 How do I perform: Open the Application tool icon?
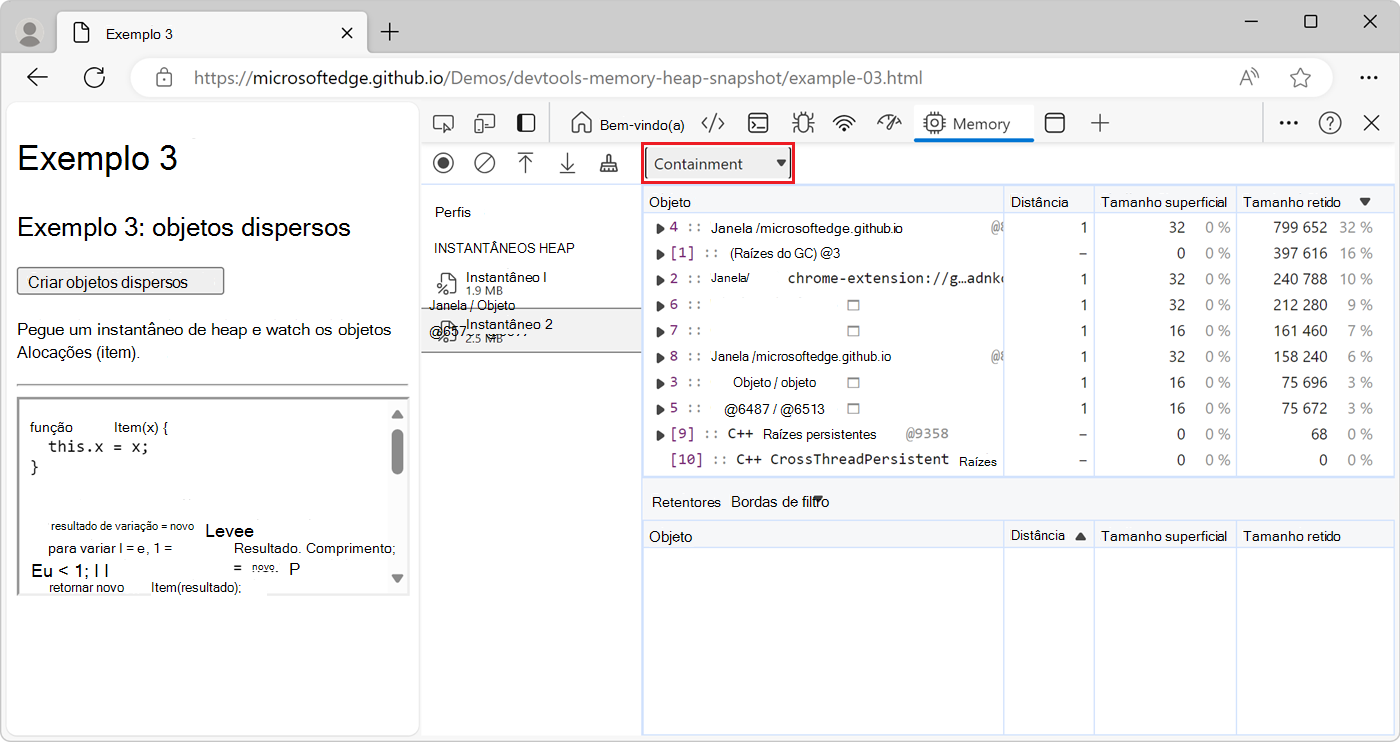click(1055, 123)
